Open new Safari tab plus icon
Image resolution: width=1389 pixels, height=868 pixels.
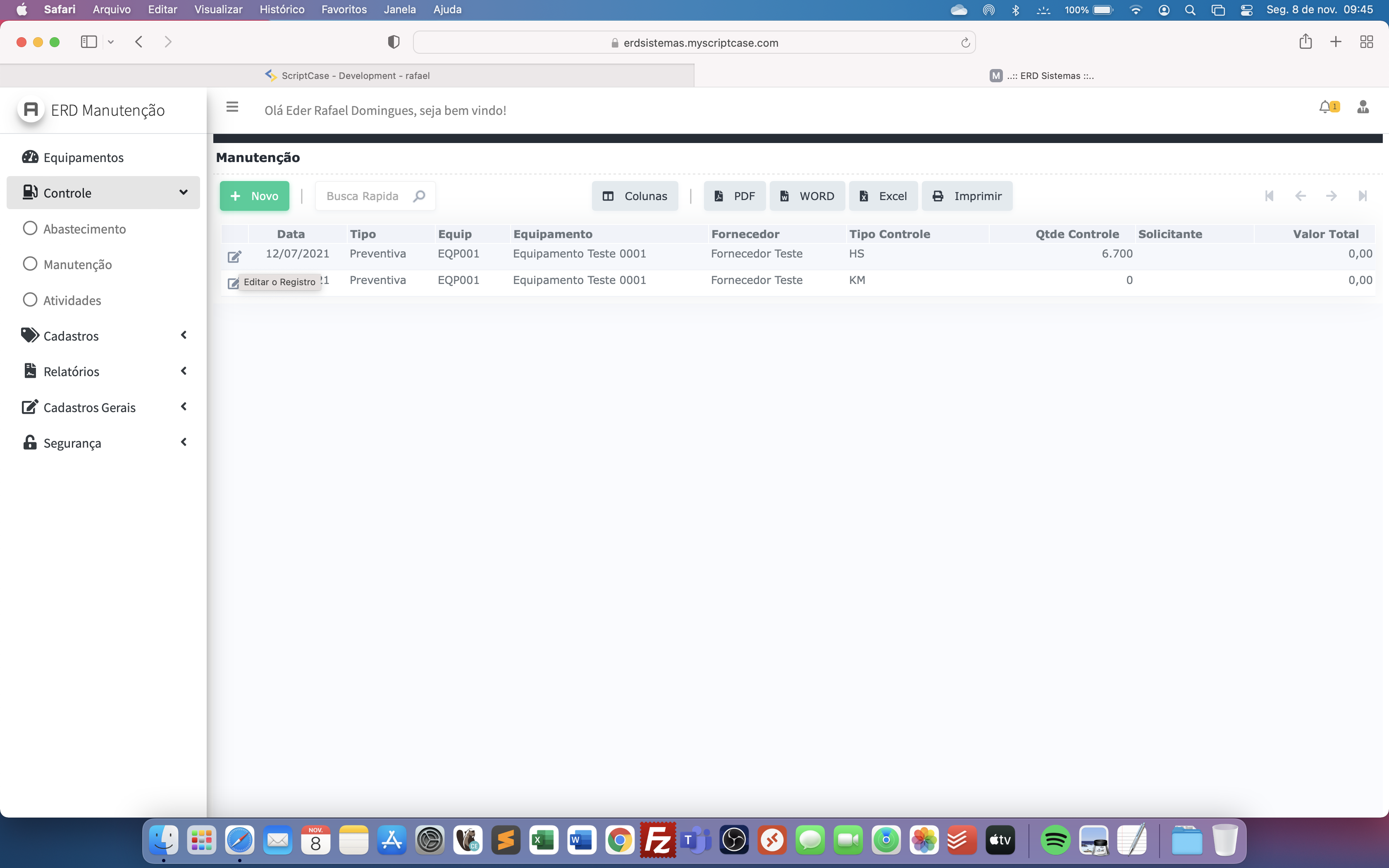[1336, 41]
